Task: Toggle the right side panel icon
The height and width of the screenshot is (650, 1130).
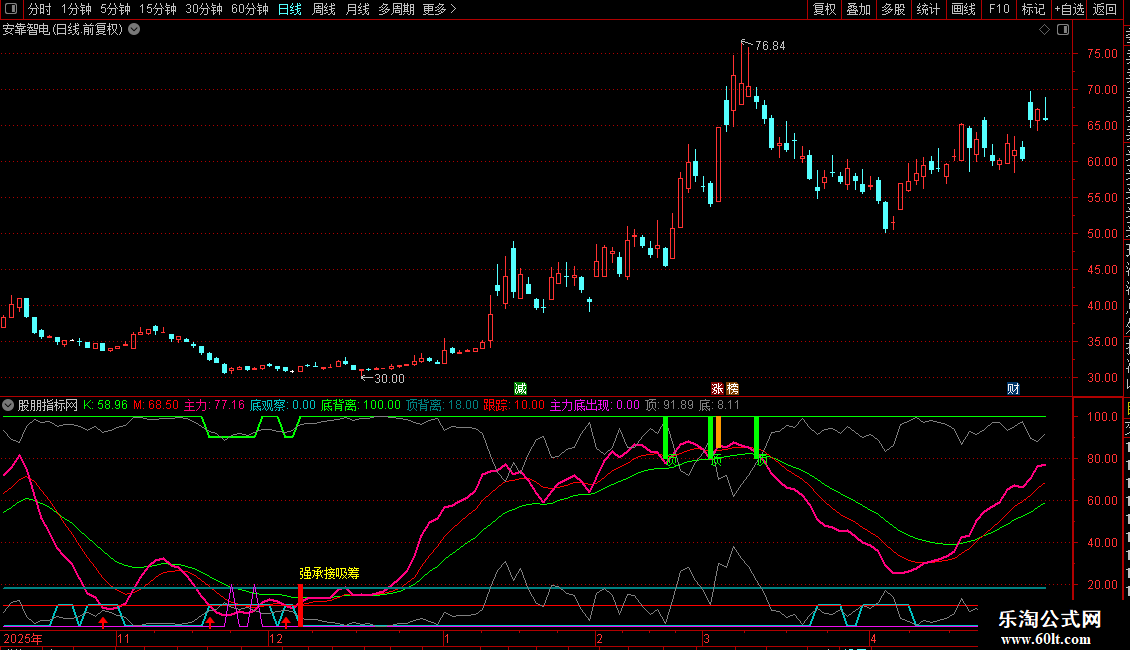Action: (x=1063, y=30)
